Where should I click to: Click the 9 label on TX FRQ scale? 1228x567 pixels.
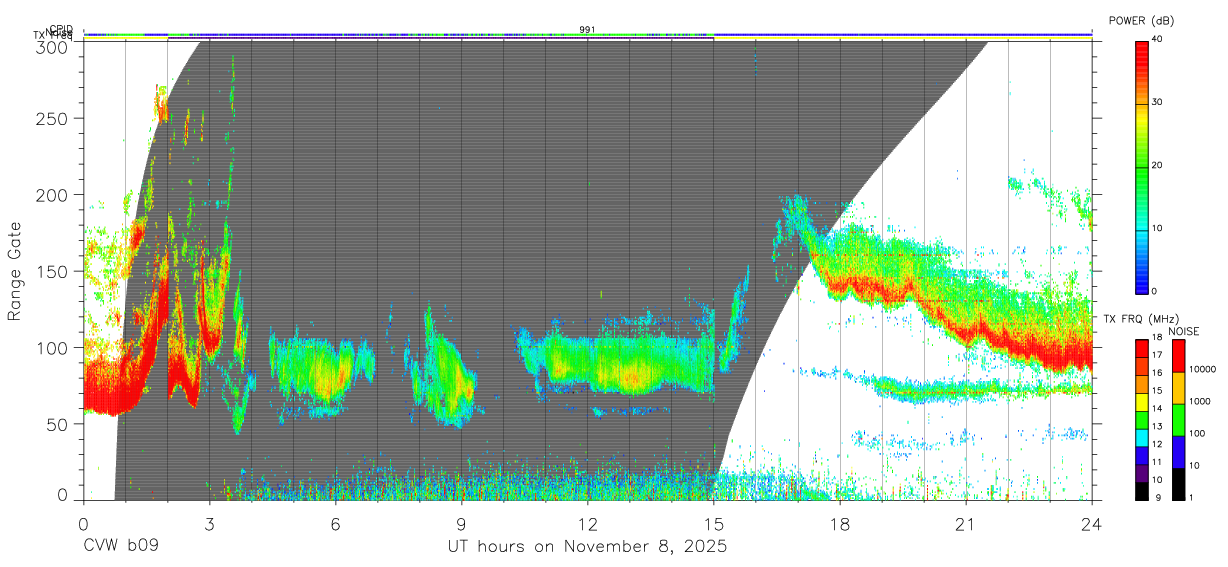(x=1156, y=497)
